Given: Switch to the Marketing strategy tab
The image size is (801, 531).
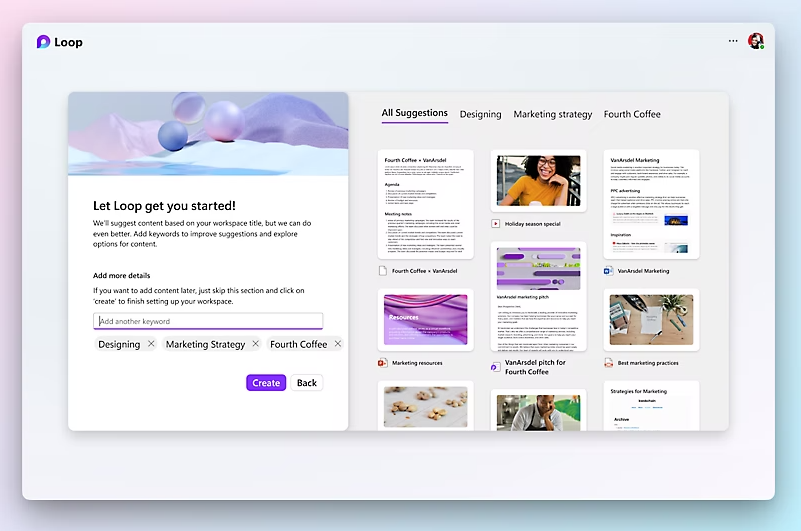Looking at the screenshot, I should 553,114.
